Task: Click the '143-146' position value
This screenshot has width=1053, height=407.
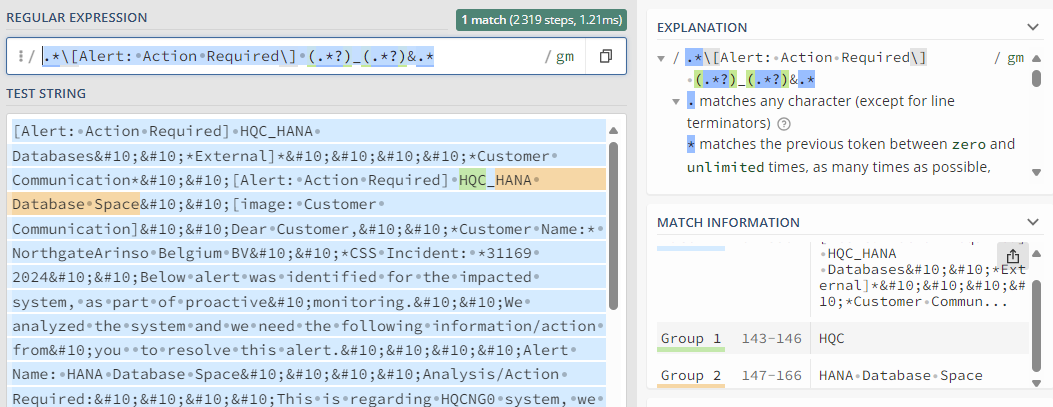Action: point(772,338)
